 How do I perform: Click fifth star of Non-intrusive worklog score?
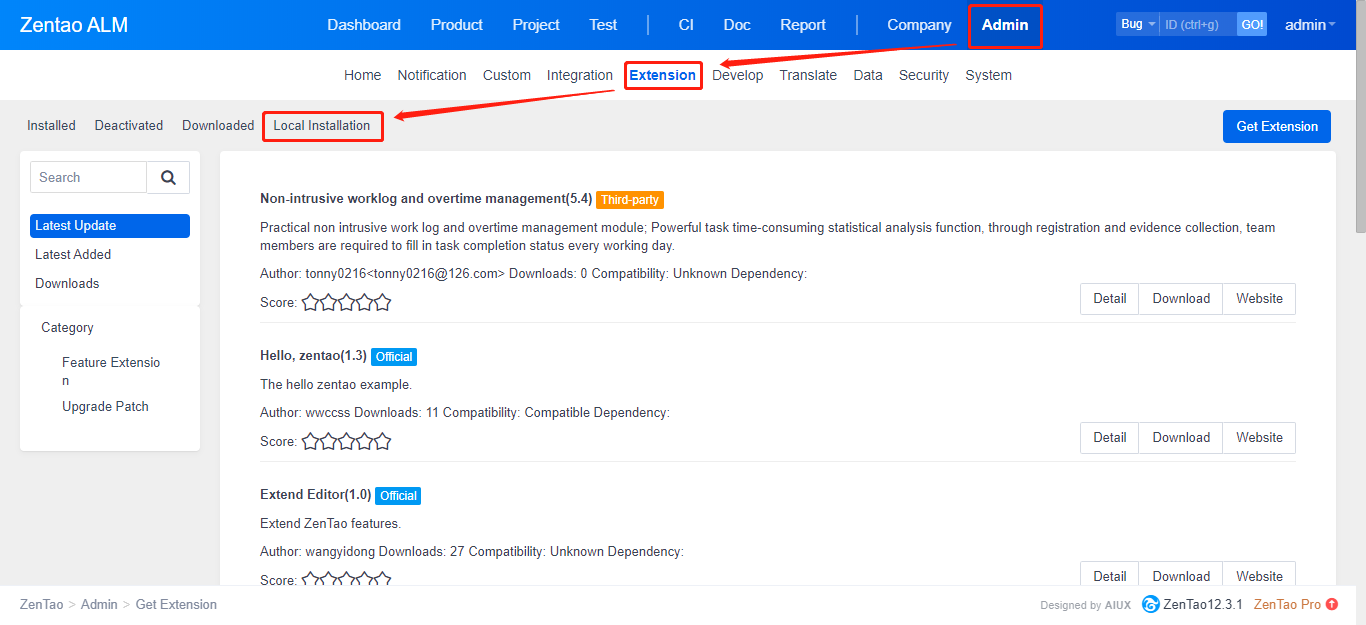point(382,303)
